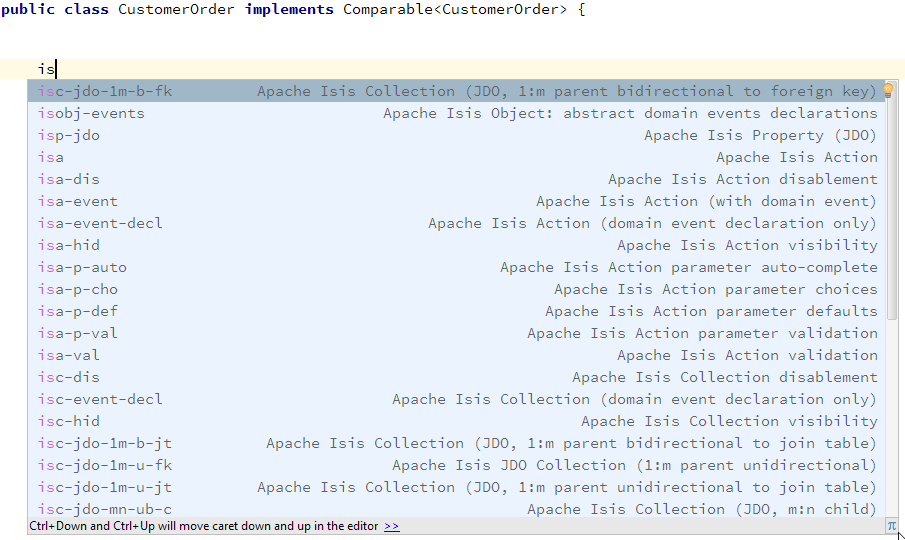The image size is (905, 540).
Task: Pick isc-jdo-1m-u-fk unidirectional collection template
Action: 105,465
